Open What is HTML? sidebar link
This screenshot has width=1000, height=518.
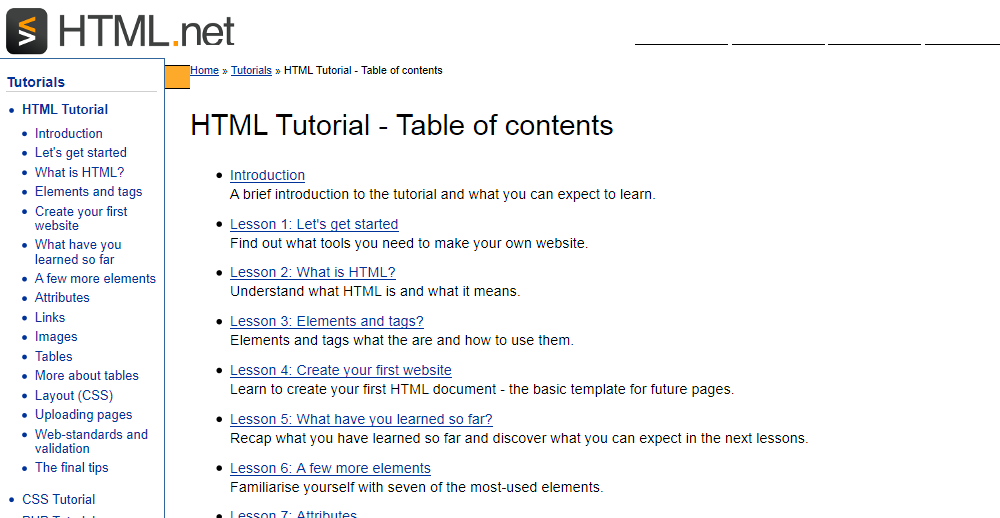pos(79,172)
